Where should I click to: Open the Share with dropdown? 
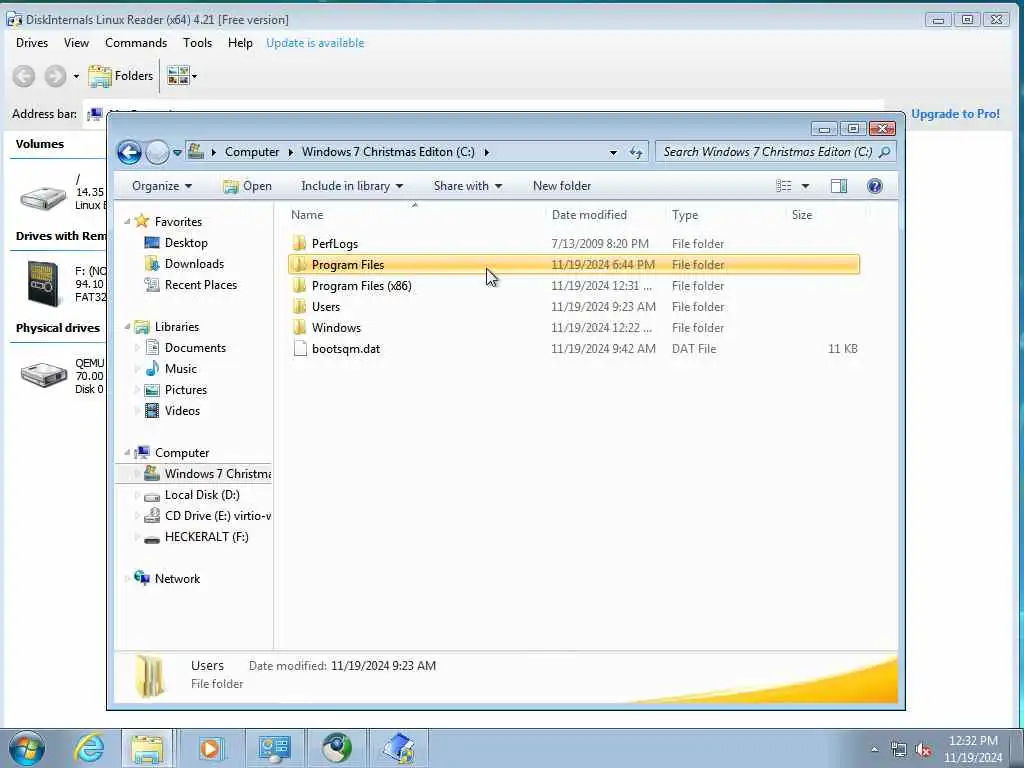[468, 186]
